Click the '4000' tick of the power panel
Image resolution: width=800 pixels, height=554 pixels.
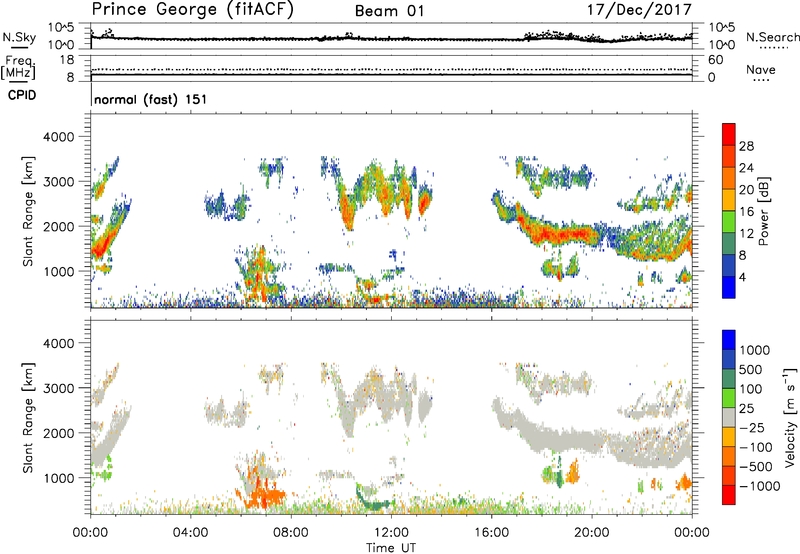(58, 137)
